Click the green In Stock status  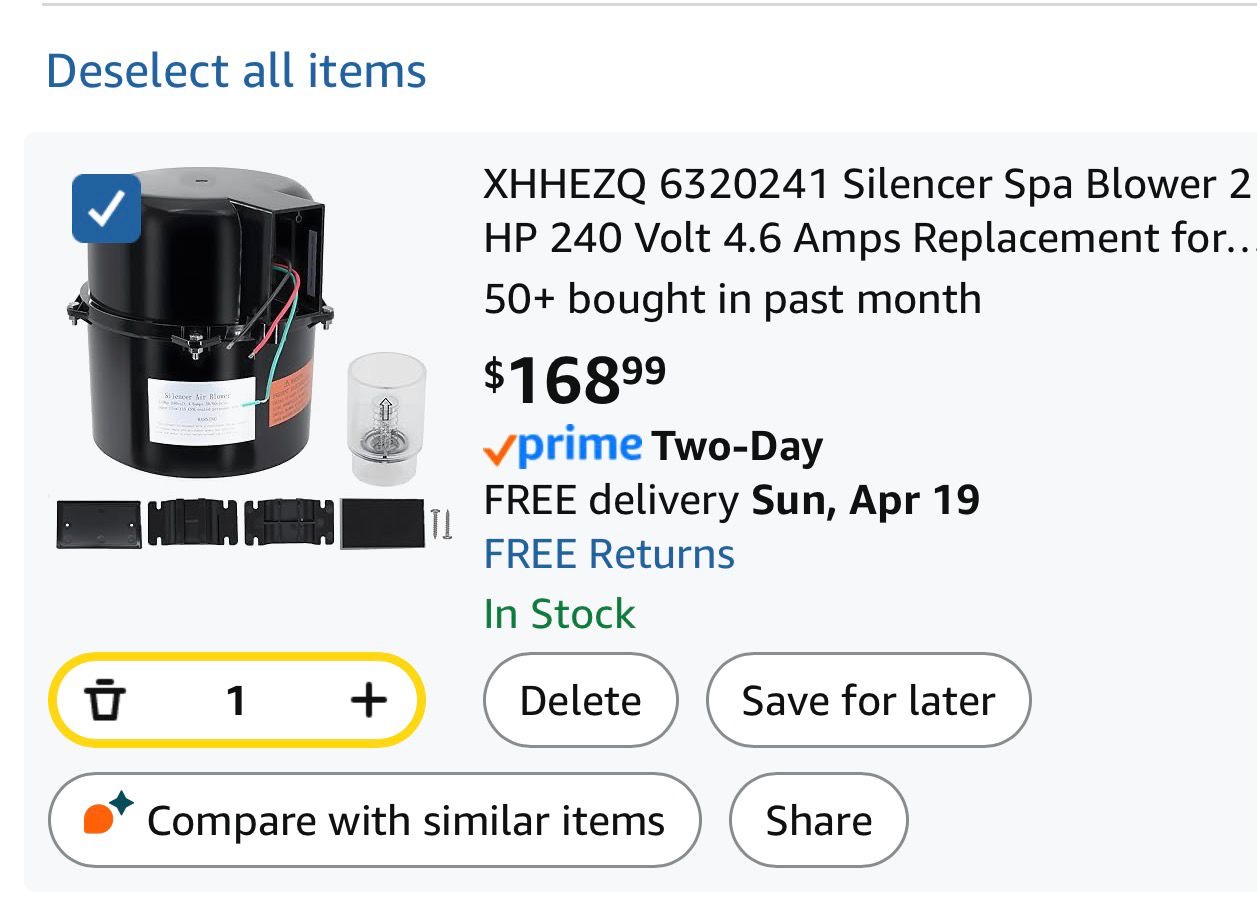tap(559, 614)
